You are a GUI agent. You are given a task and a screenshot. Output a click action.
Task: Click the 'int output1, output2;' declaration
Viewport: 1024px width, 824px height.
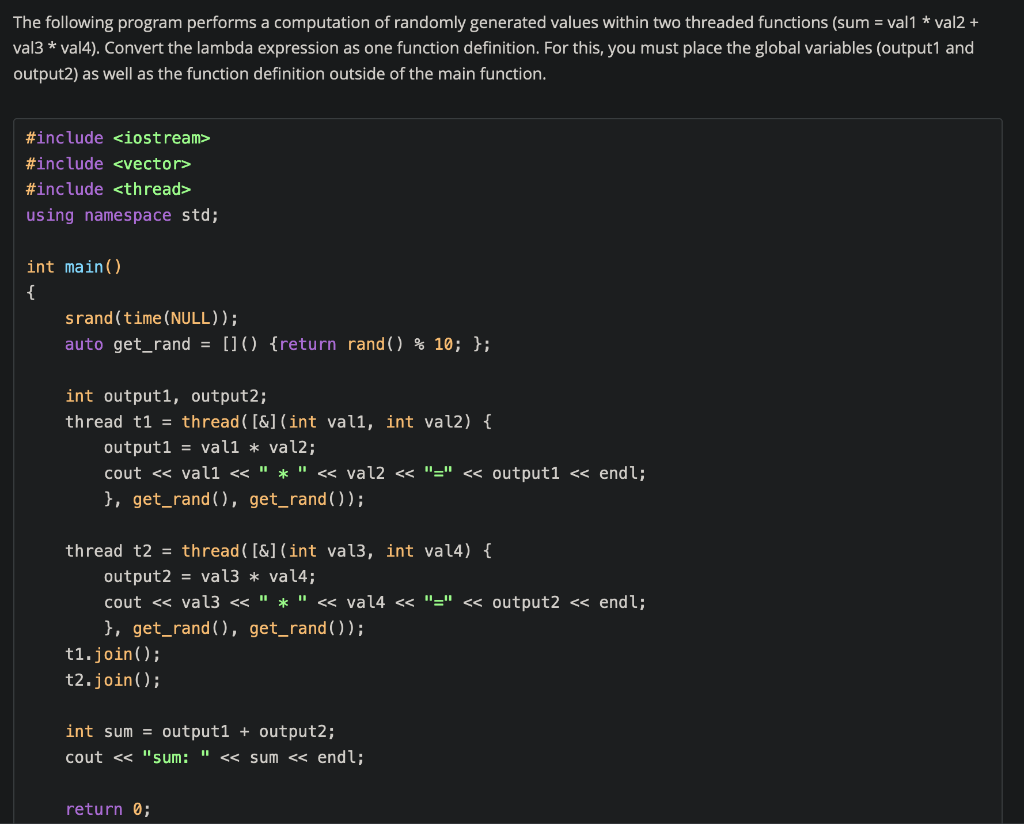coord(166,396)
